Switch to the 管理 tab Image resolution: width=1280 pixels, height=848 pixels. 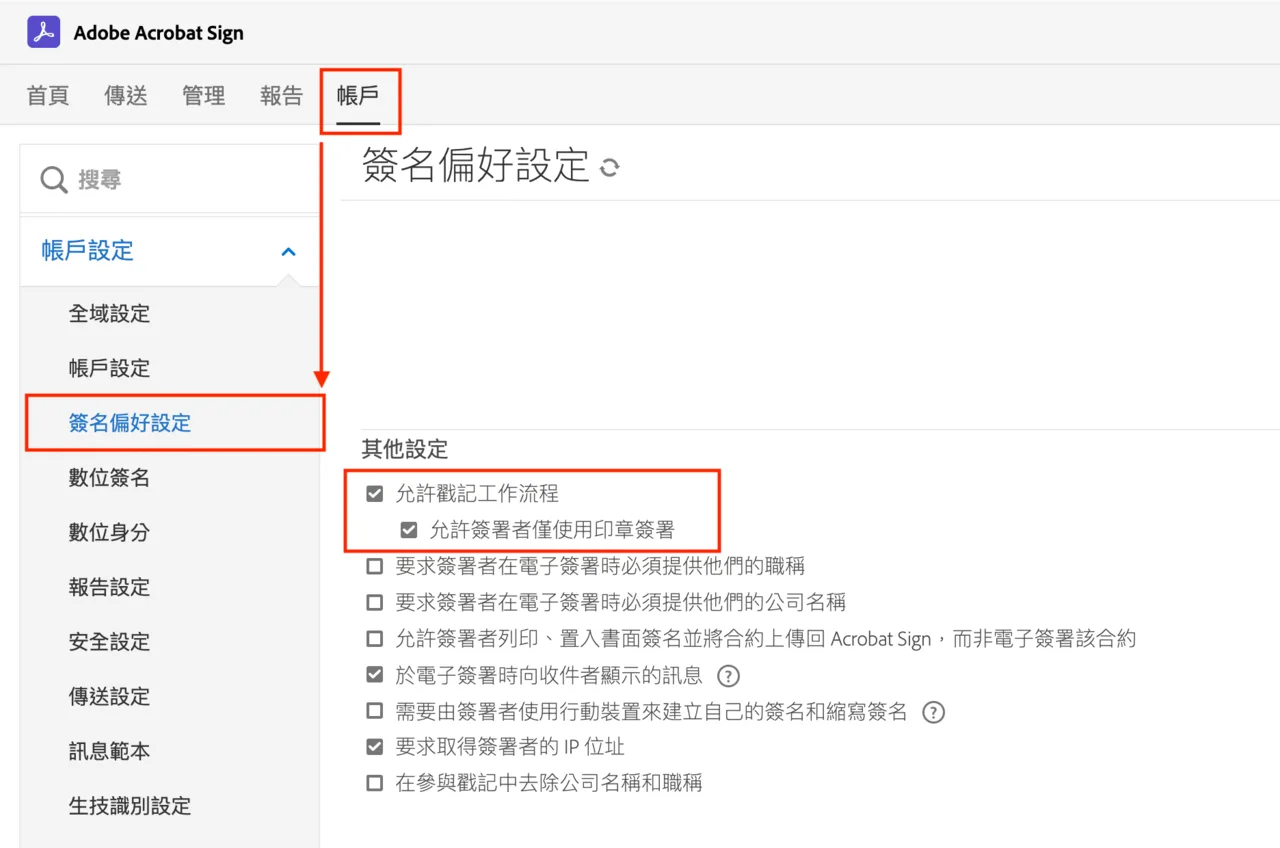204,96
